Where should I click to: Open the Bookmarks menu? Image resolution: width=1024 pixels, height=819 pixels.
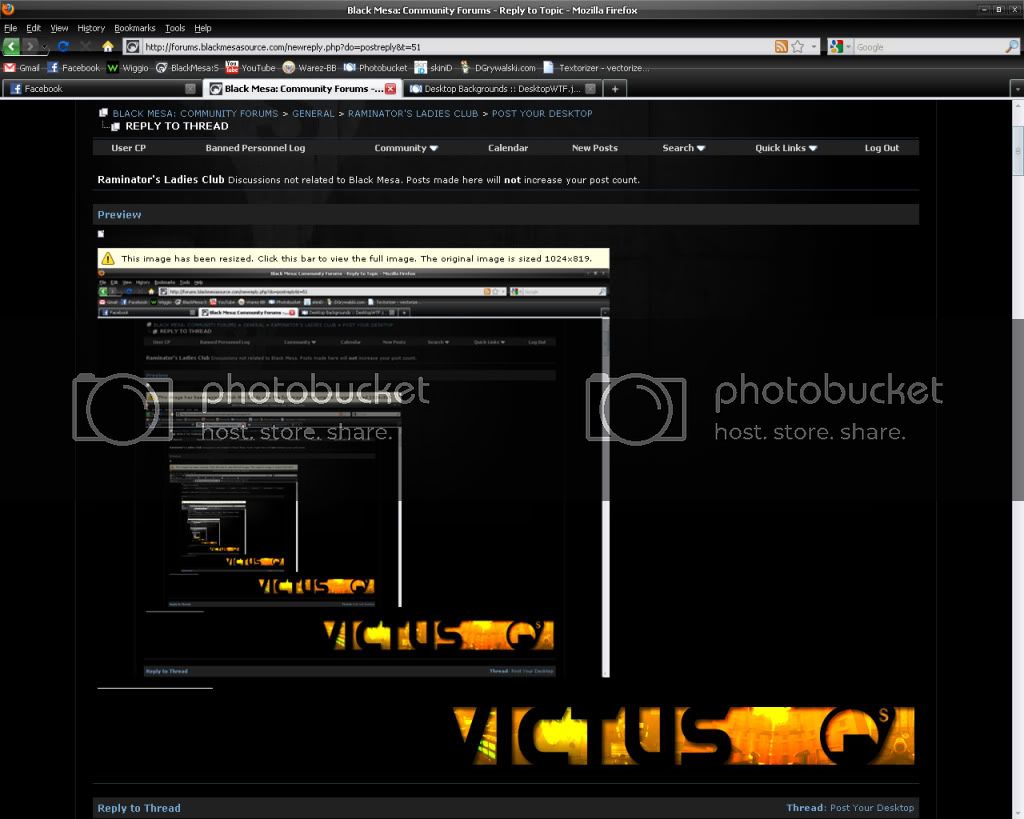(x=134, y=28)
